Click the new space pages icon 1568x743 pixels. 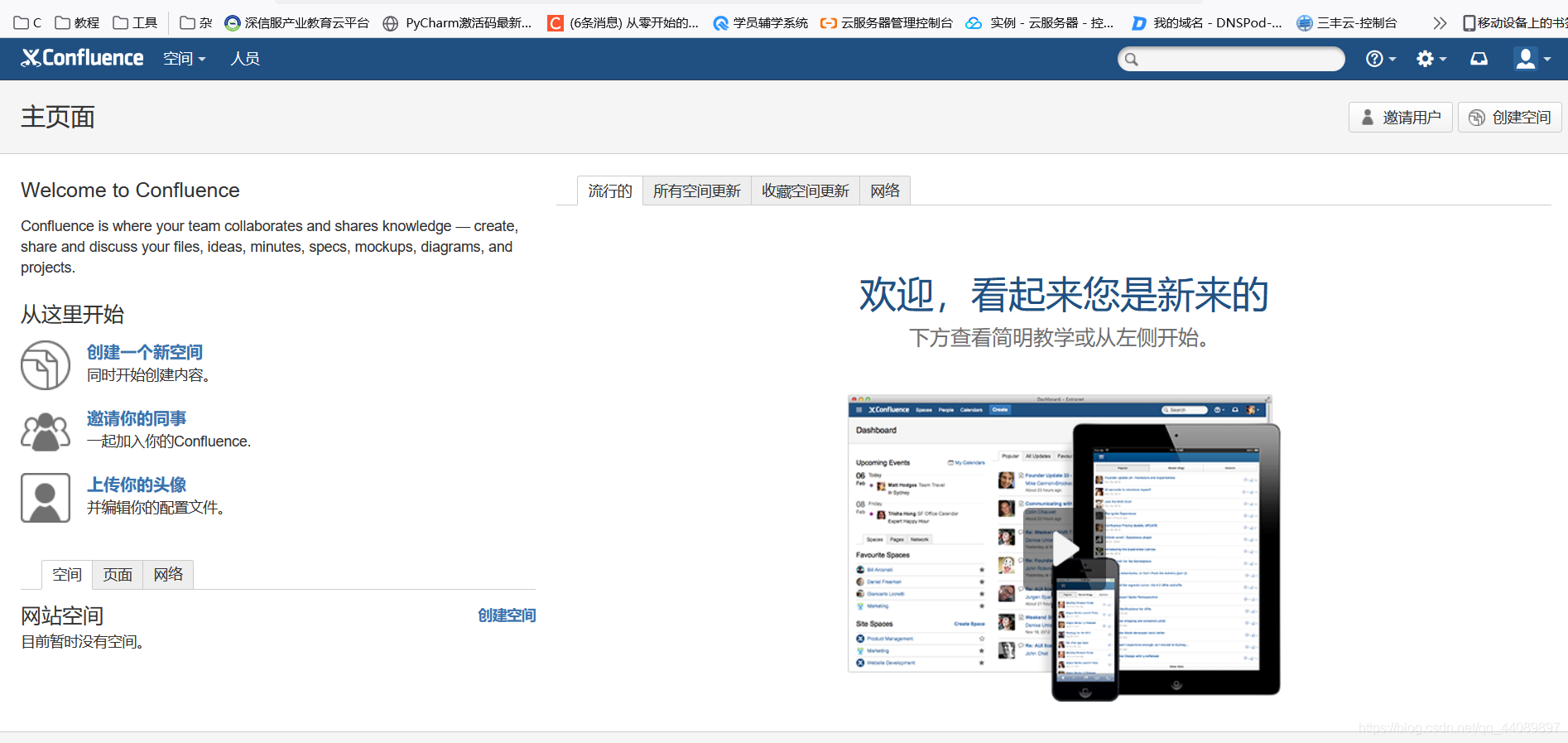pos(46,365)
